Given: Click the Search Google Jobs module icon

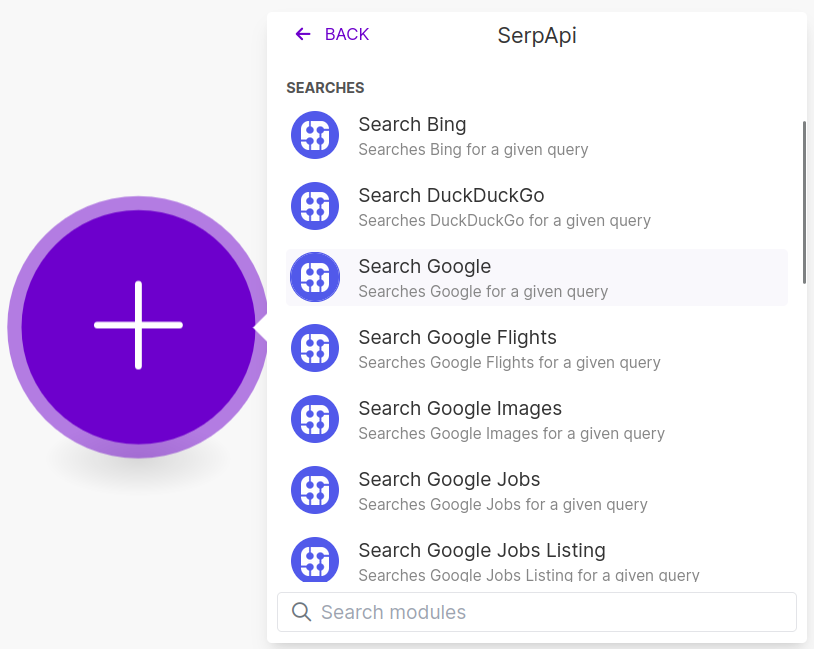Looking at the screenshot, I should tap(315, 490).
